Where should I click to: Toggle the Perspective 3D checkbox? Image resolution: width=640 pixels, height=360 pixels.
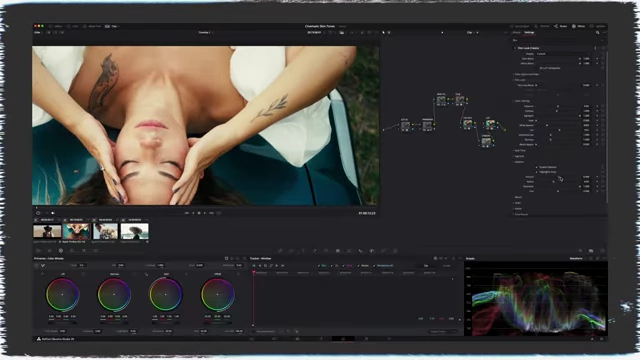click(x=374, y=266)
